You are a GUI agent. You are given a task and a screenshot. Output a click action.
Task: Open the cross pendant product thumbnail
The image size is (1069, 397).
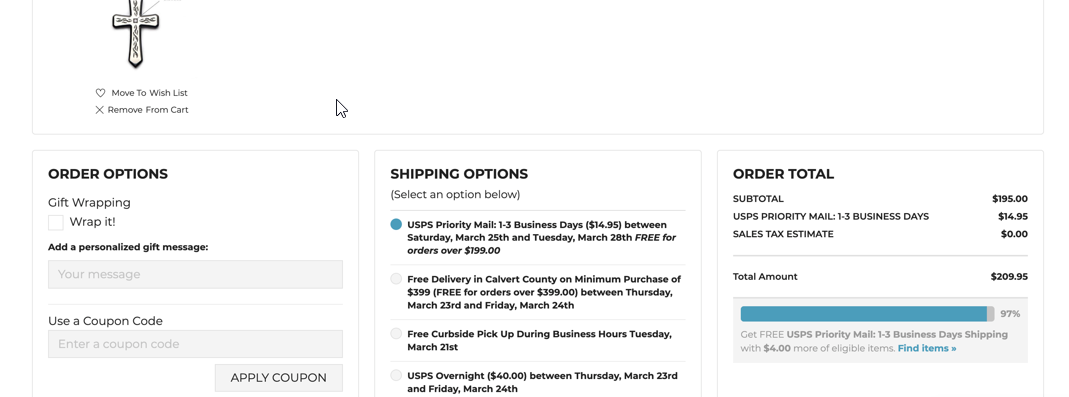pyautogui.click(x=136, y=34)
